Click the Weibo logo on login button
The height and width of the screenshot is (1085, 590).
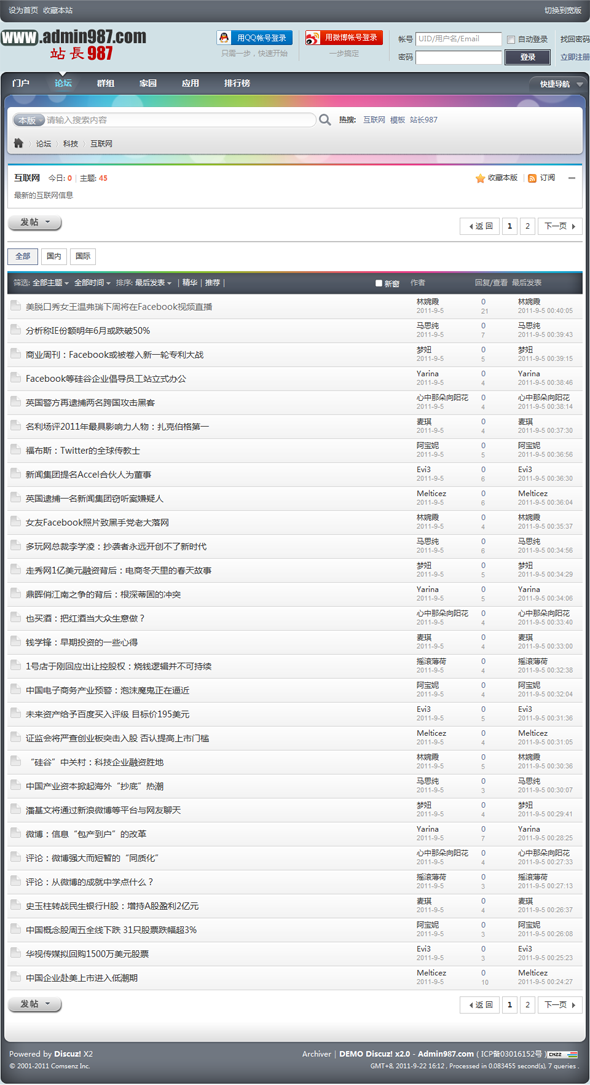313,38
